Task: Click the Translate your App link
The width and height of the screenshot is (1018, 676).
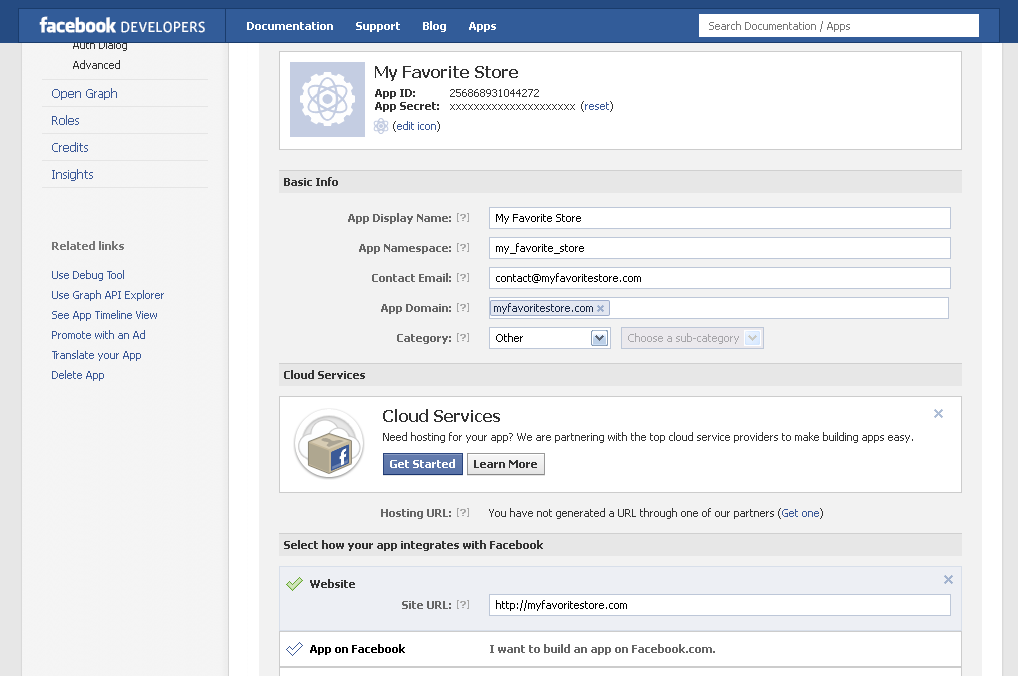Action: (x=97, y=355)
